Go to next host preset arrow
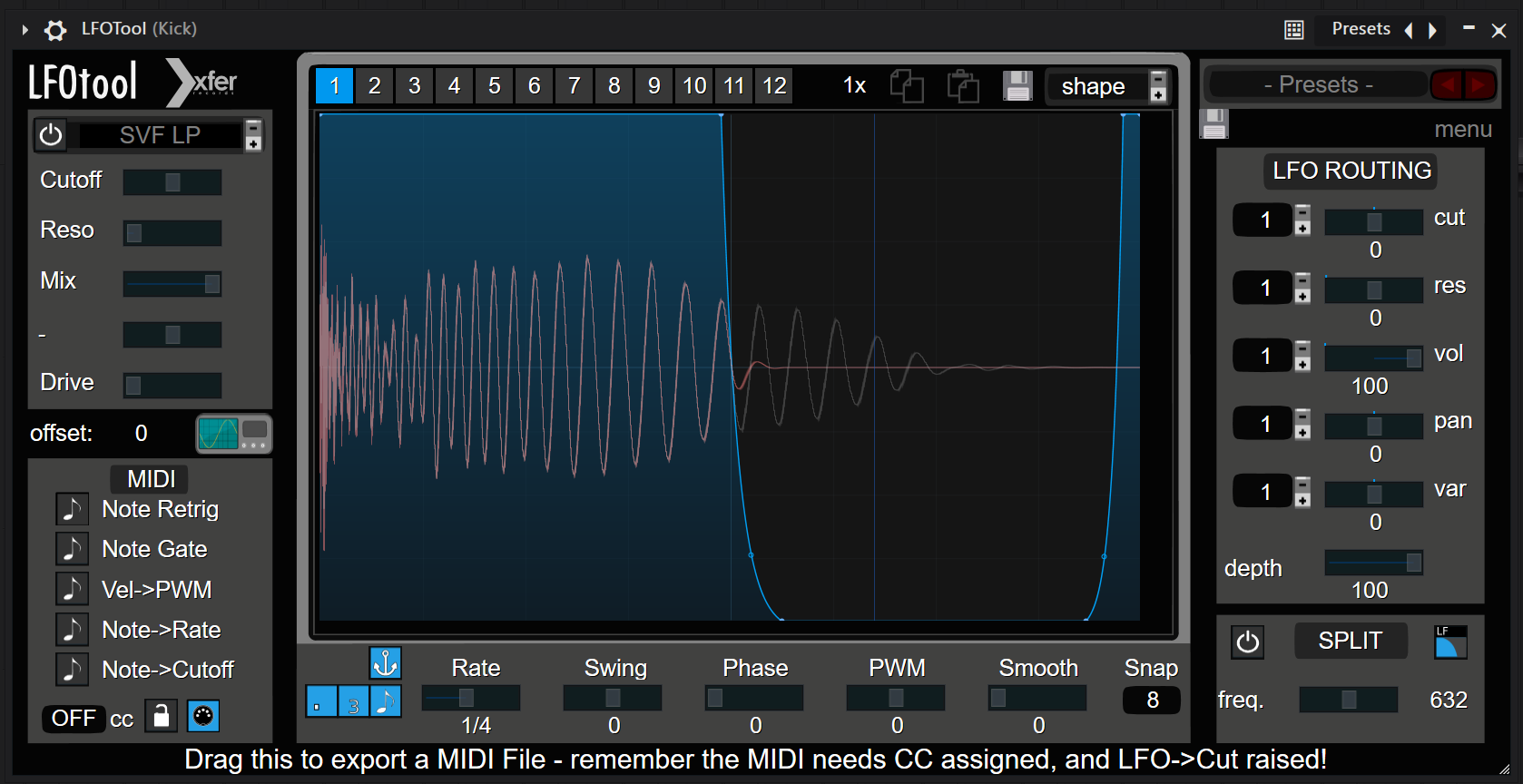The height and width of the screenshot is (784, 1523). click(x=1433, y=30)
